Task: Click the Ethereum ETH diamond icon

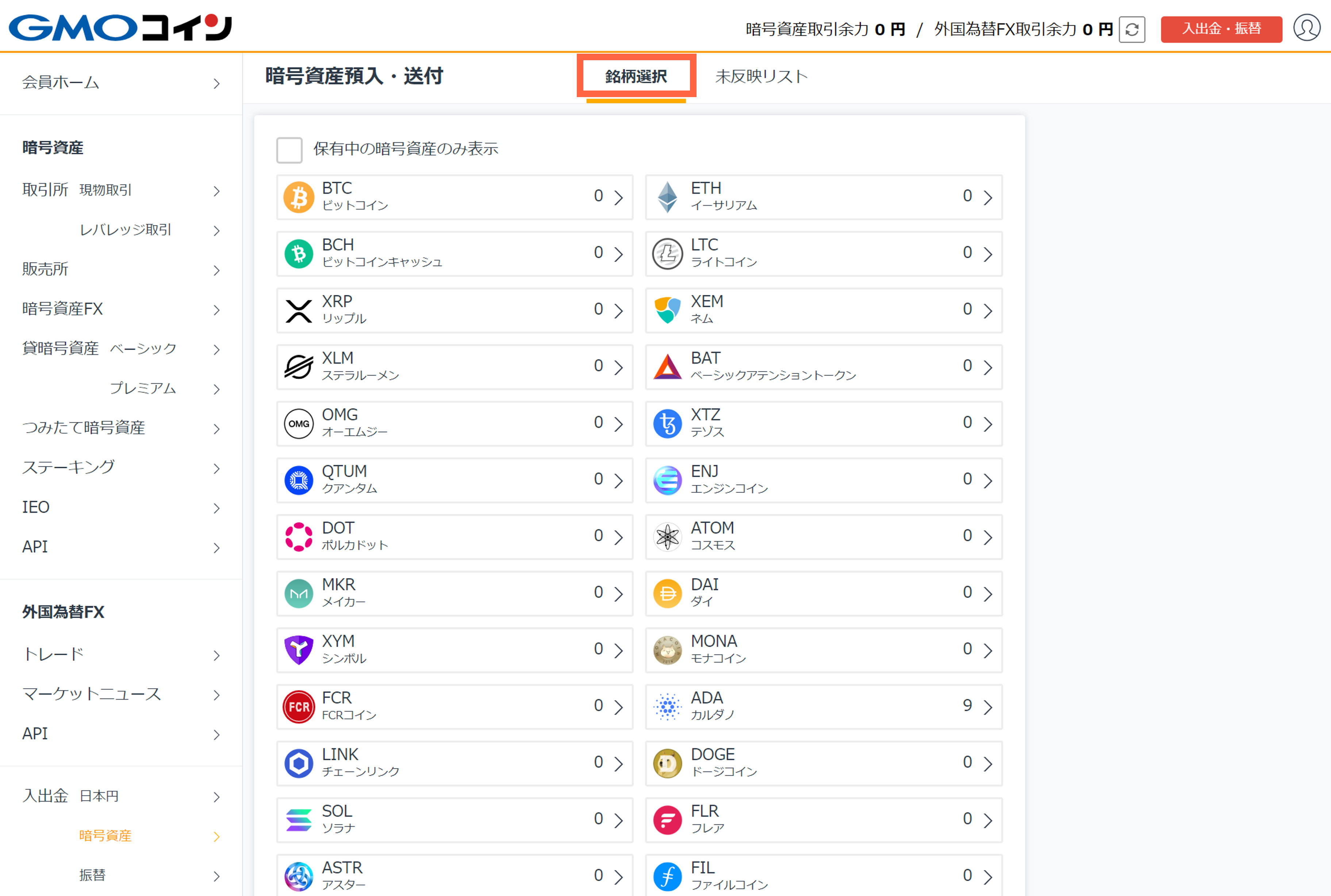Action: 667,197
